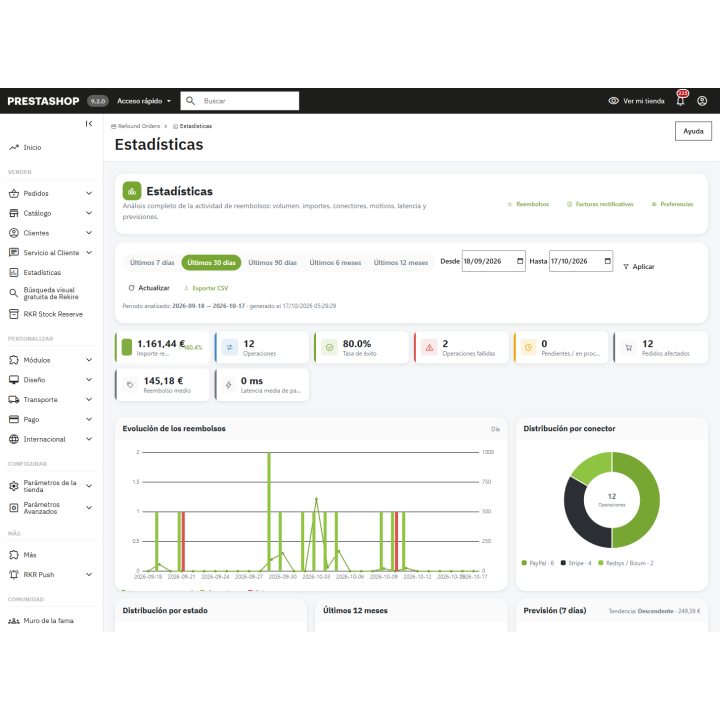Expand the Transporte submenu chevron
720x720 pixels.
89,399
